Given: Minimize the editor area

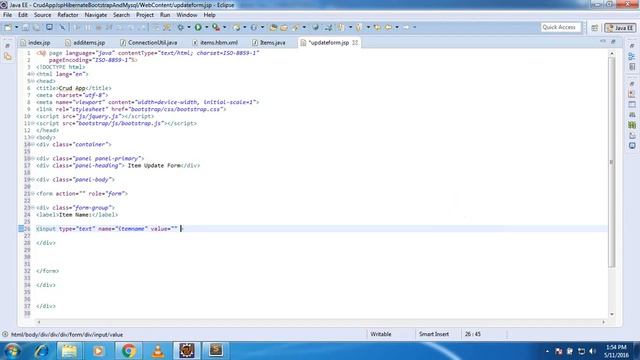Looking at the screenshot, I should [603, 42].
